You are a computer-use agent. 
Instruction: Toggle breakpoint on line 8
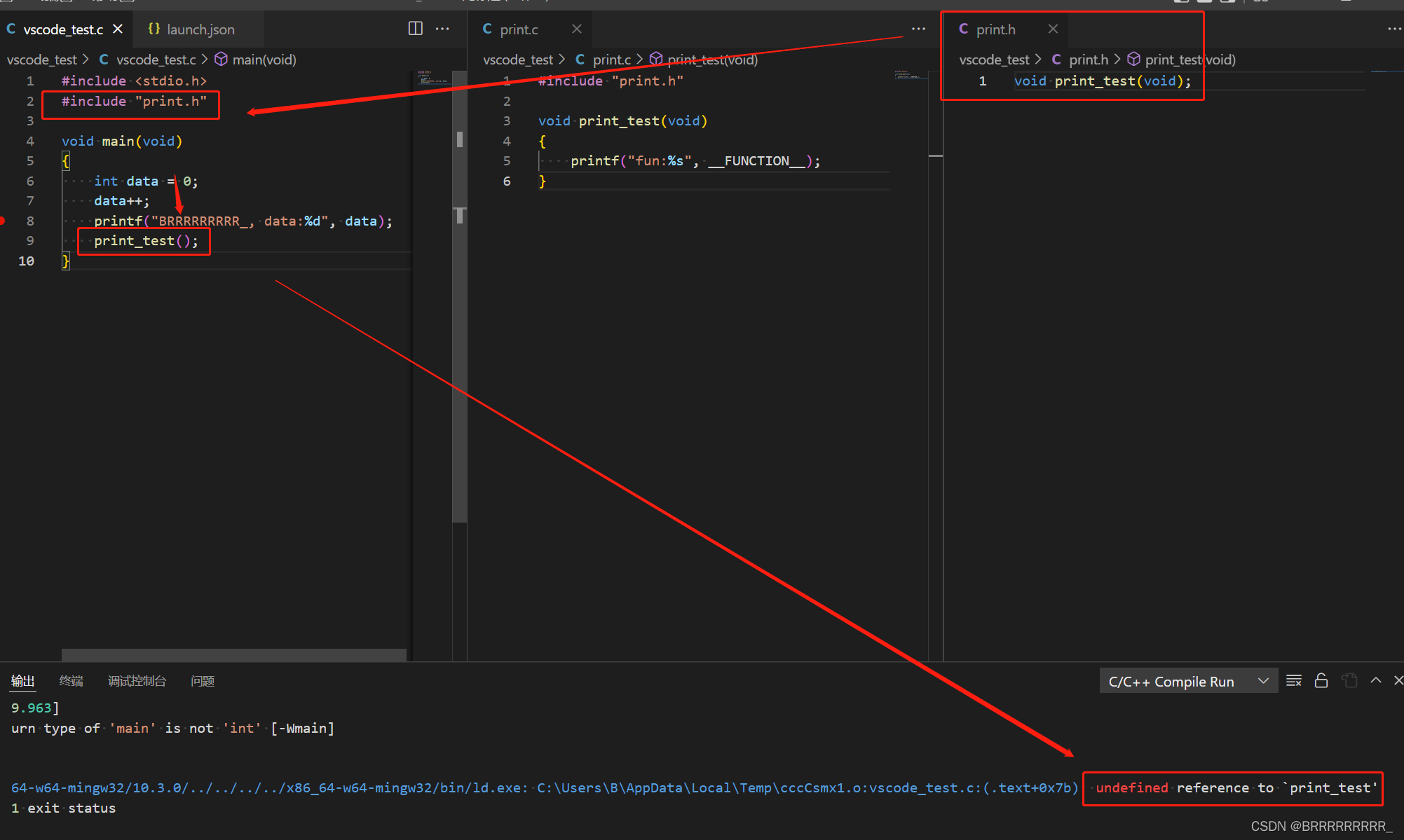4,221
